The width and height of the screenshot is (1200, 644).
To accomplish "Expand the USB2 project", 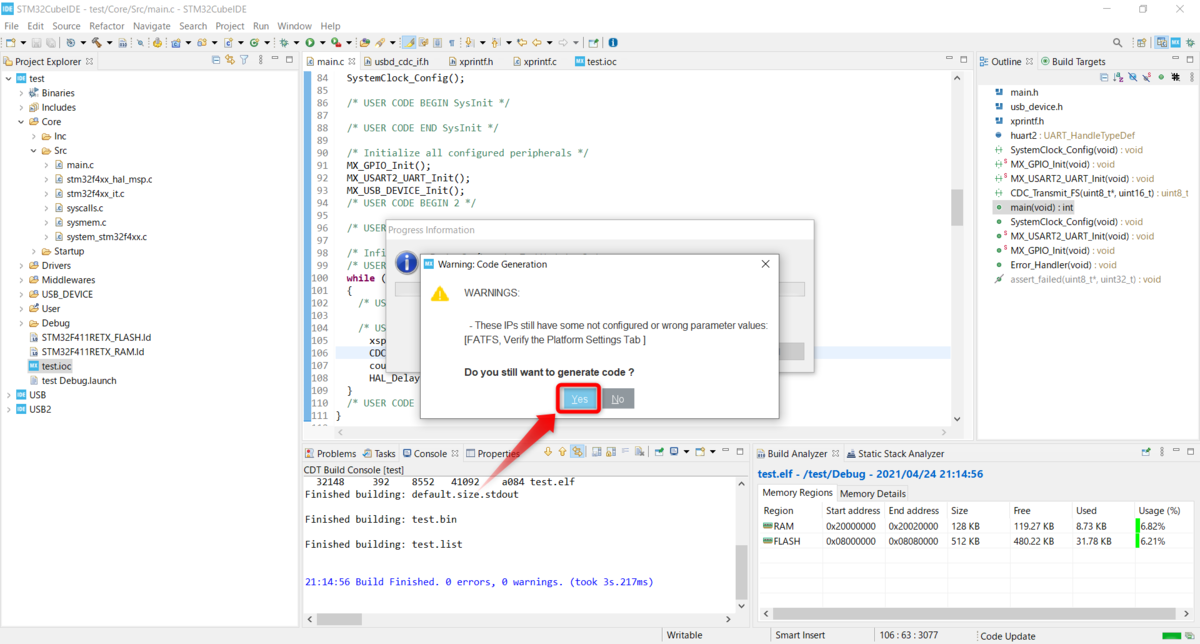I will click(8, 409).
